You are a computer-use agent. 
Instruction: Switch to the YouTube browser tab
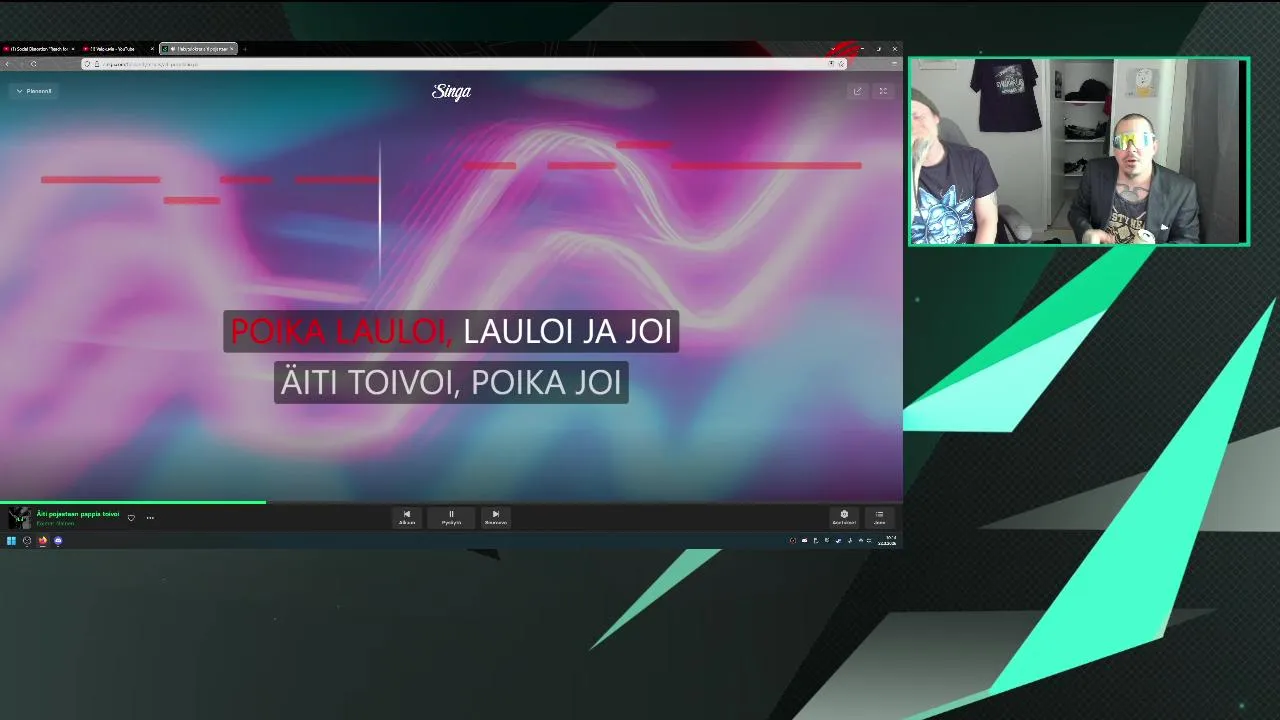pyautogui.click(x=116, y=49)
